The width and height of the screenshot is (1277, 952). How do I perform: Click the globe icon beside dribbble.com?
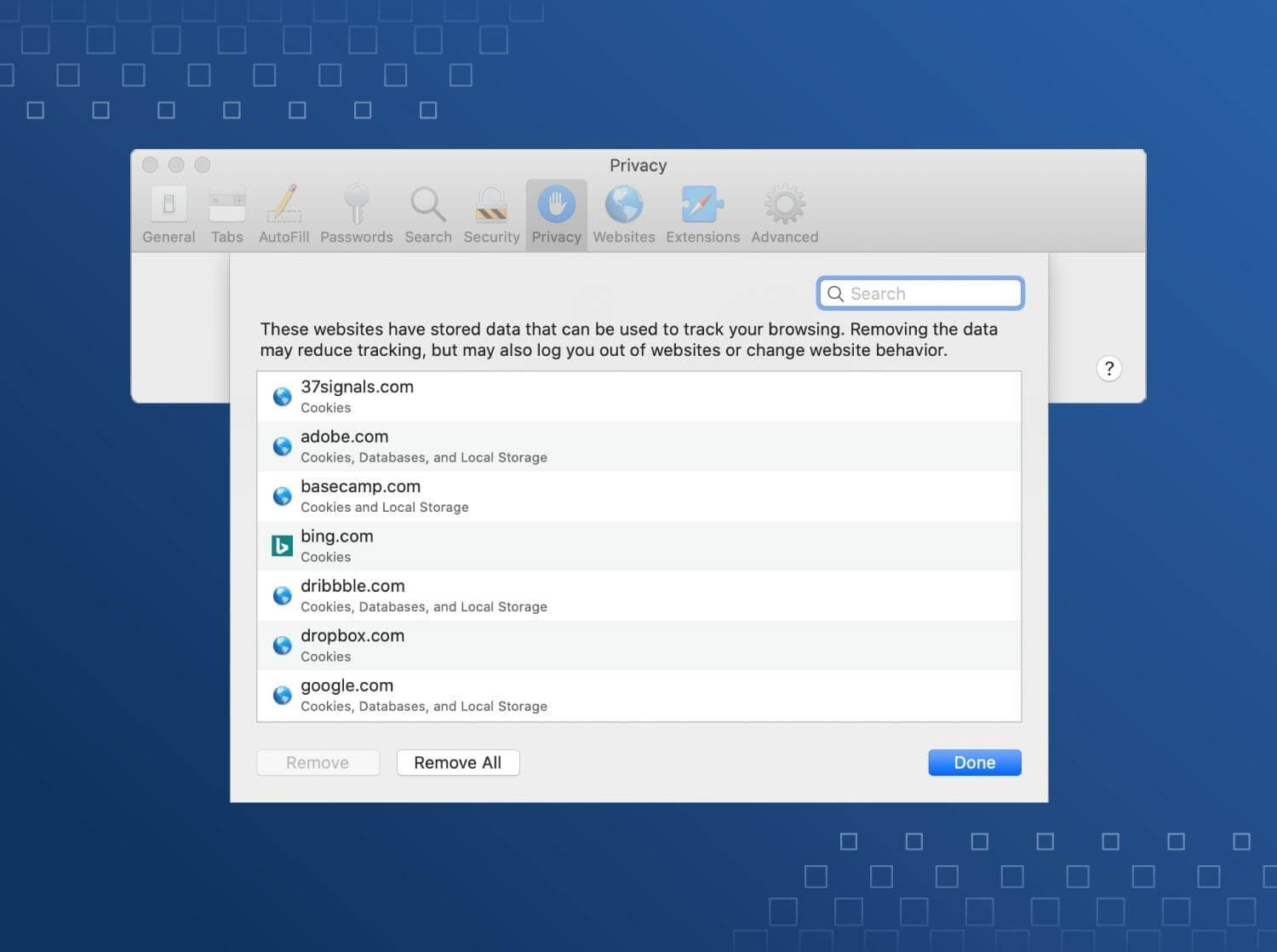282,596
